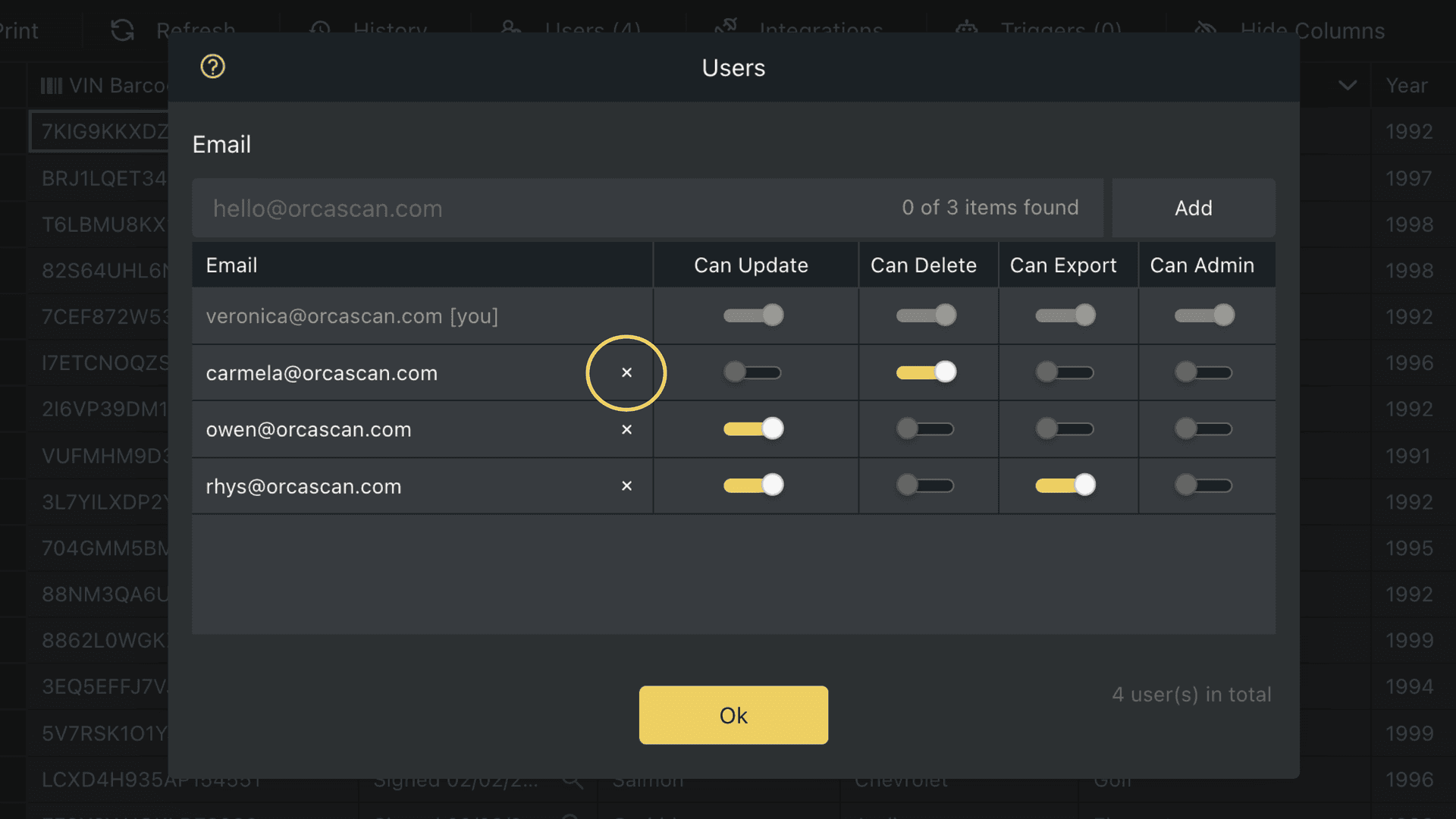Click the Refresh icon in the top toolbar
This screenshot has width=1456, height=819.
coord(121,30)
